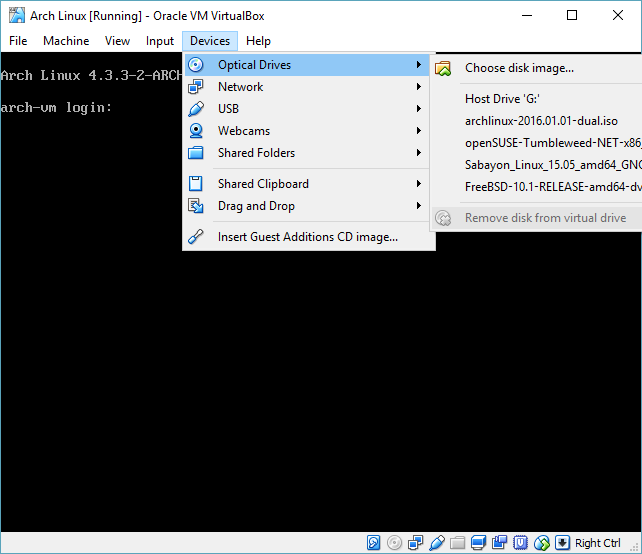Viewport: 642px width, 554px height.
Task: Click the Choose disk image folder icon
Action: 443,68
